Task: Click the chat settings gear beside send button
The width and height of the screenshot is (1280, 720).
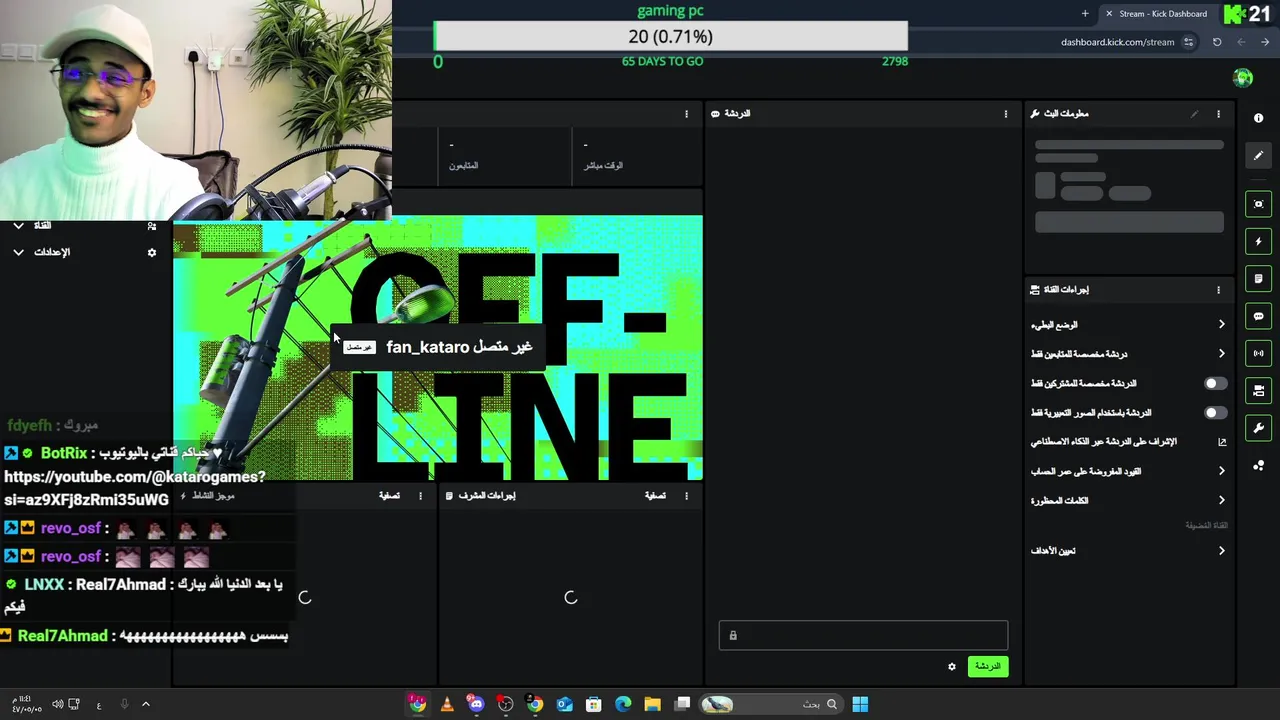Action: tap(952, 666)
